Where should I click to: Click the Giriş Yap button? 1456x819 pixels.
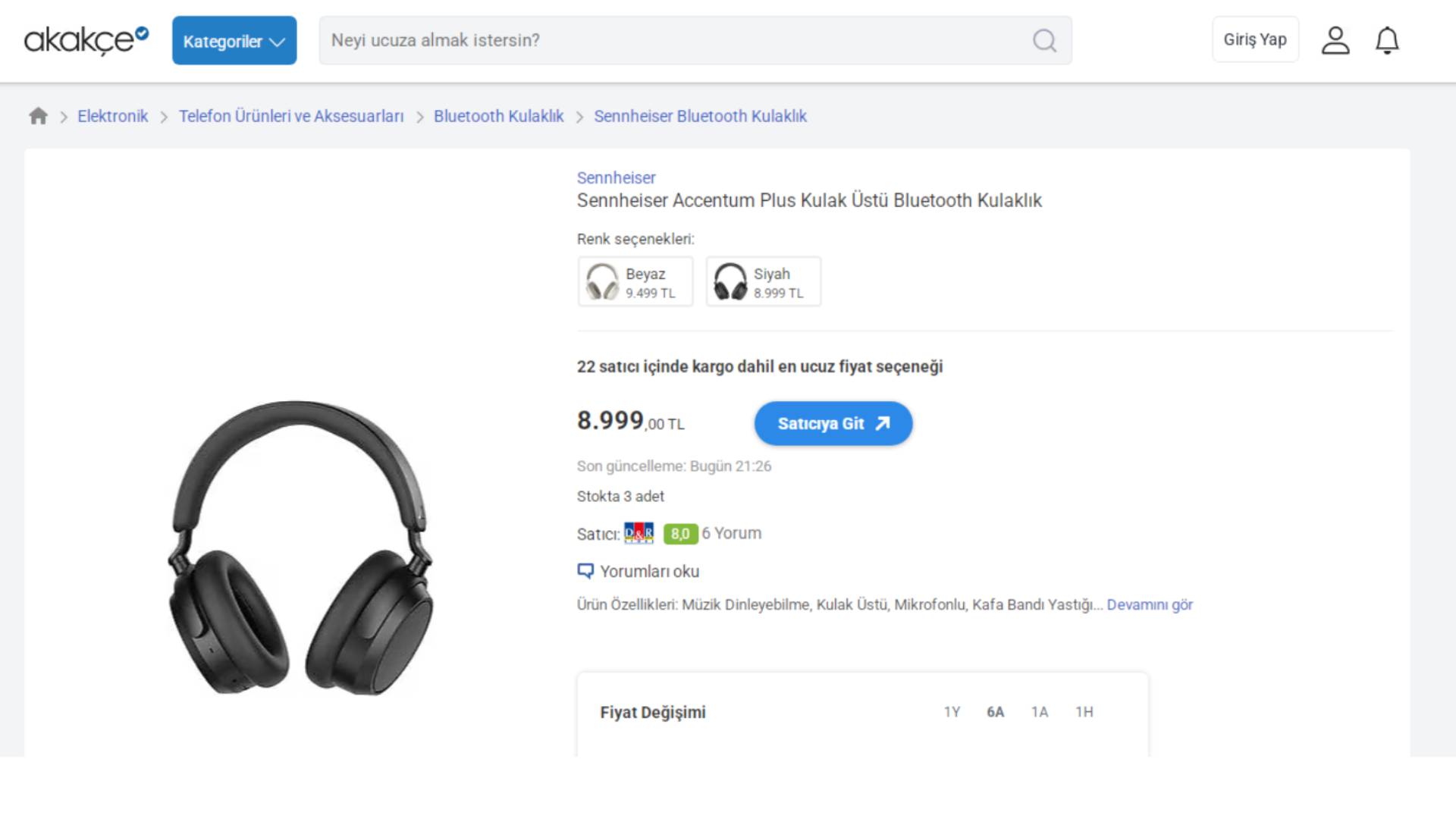pyautogui.click(x=1255, y=39)
